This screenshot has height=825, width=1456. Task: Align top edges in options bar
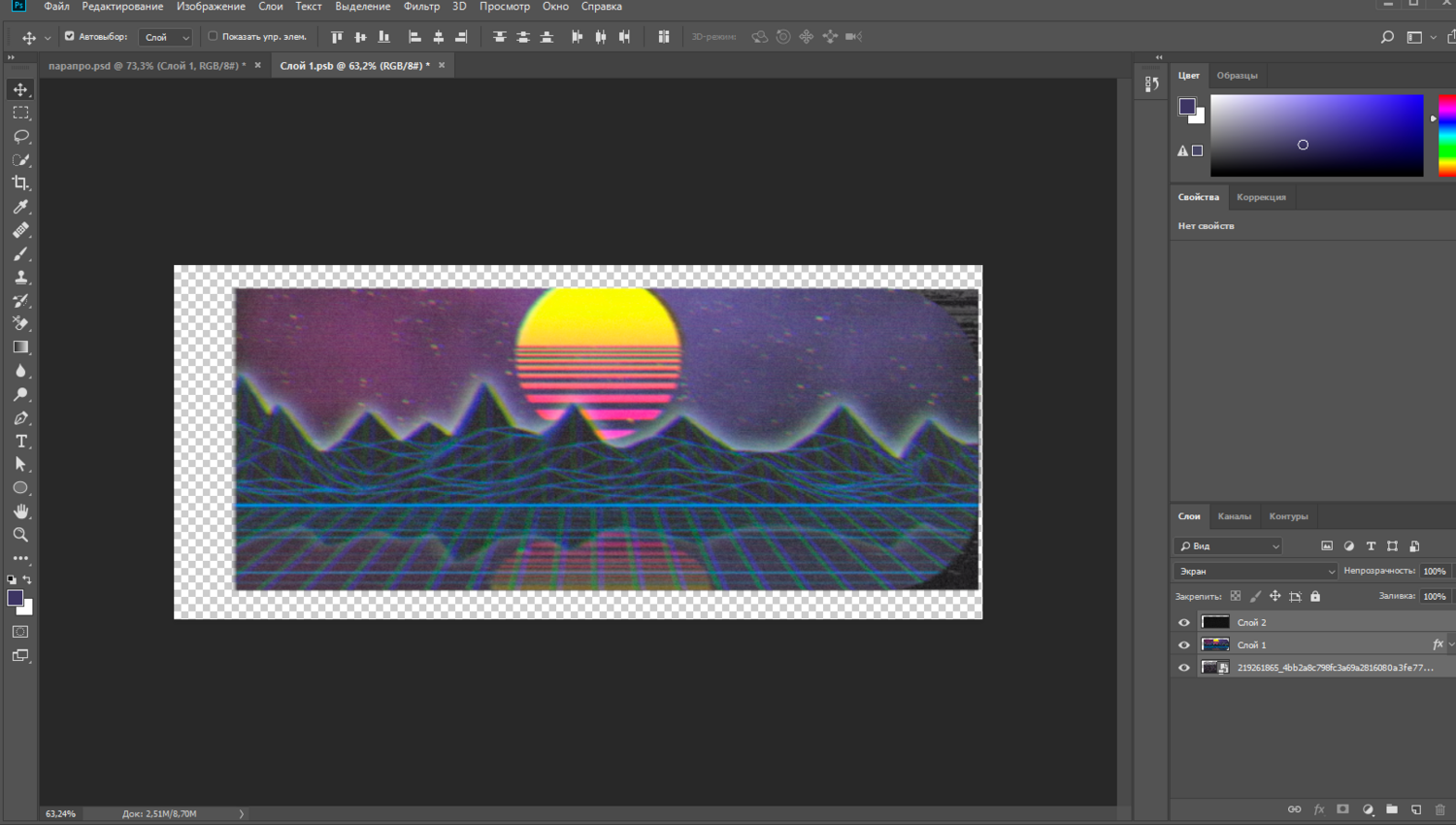pyautogui.click(x=337, y=37)
